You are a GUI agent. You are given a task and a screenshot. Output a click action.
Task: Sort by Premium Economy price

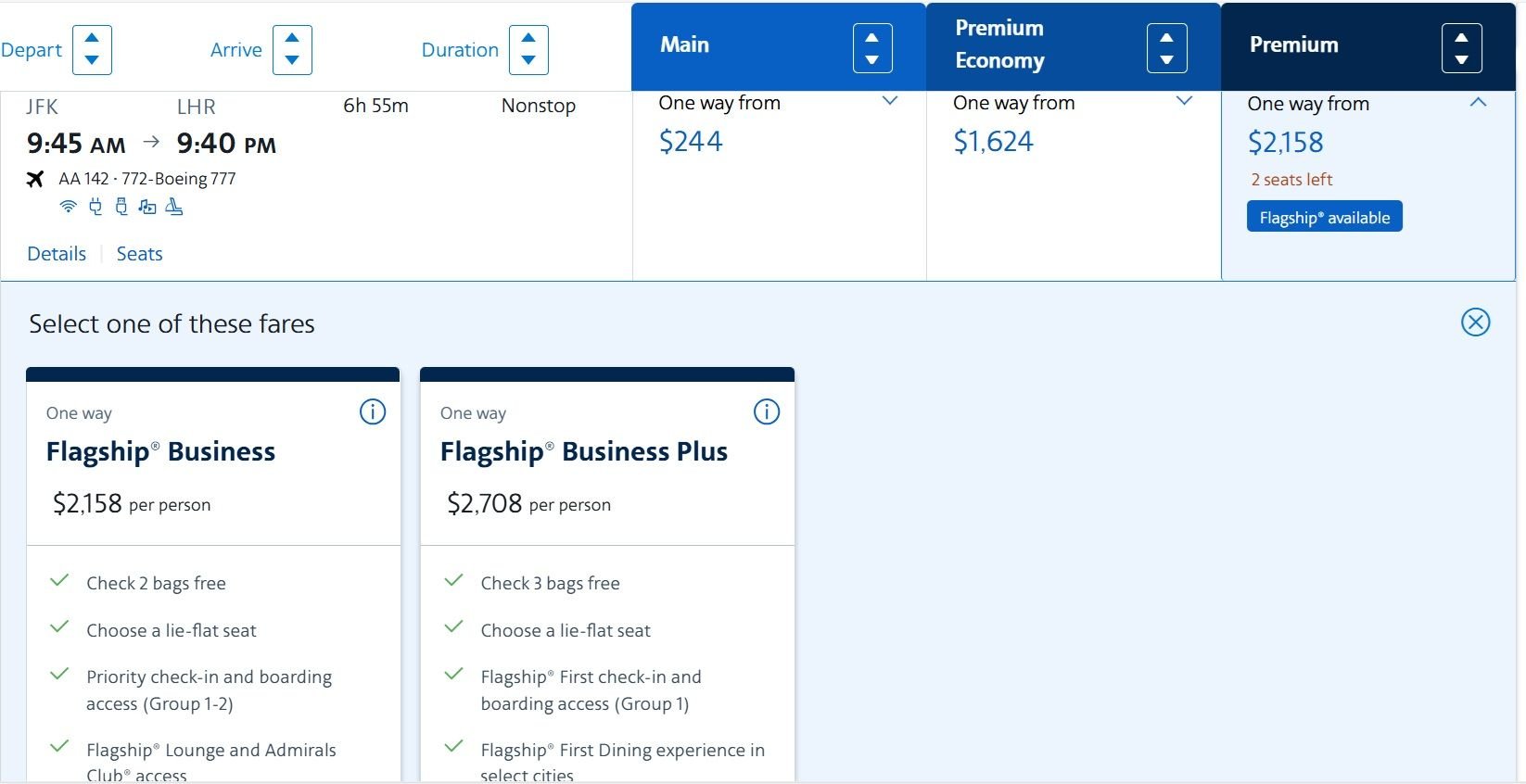(x=1166, y=48)
